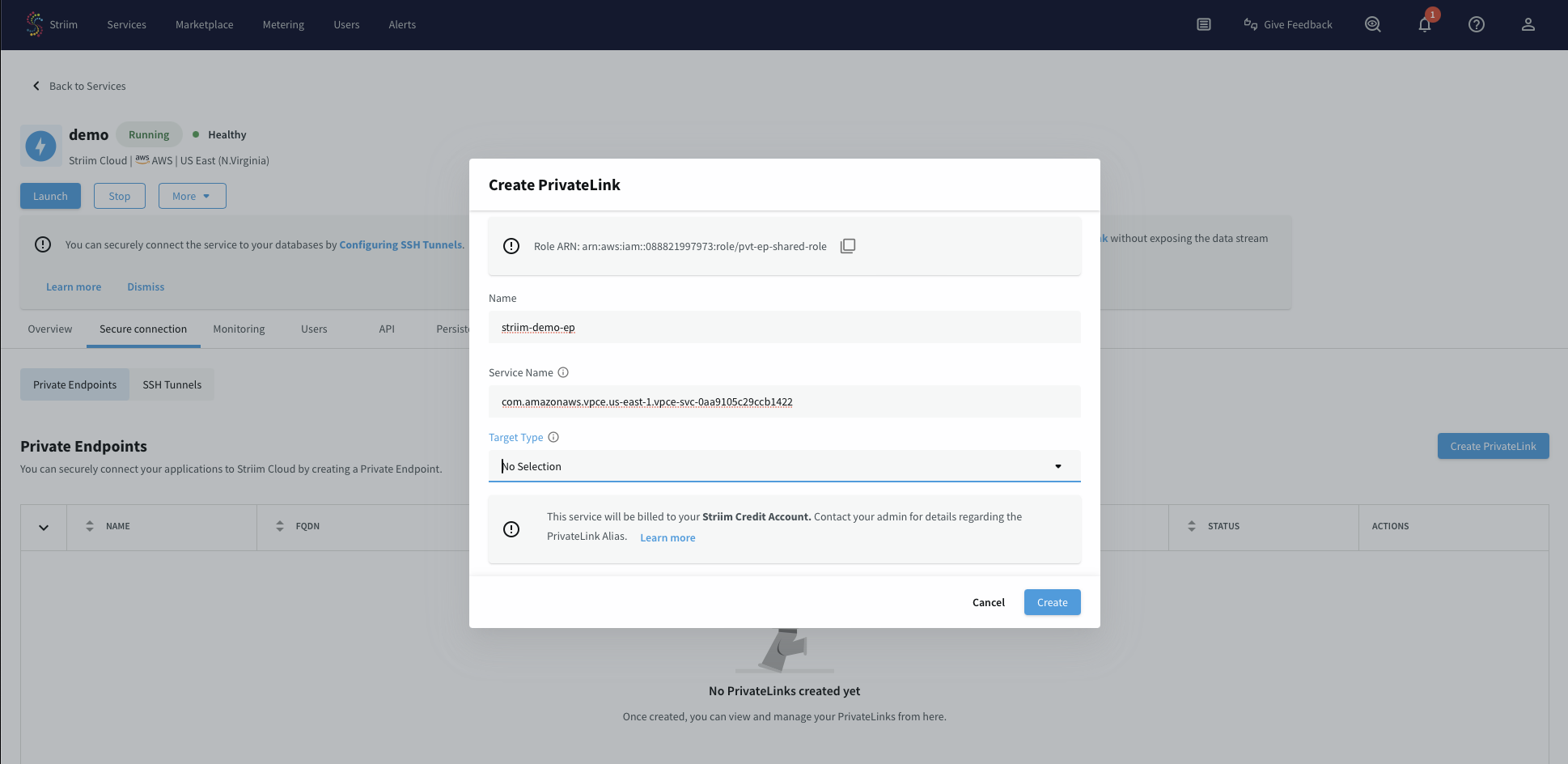
Task: Click the Name field containing striim-demo-ep
Action: (783, 327)
